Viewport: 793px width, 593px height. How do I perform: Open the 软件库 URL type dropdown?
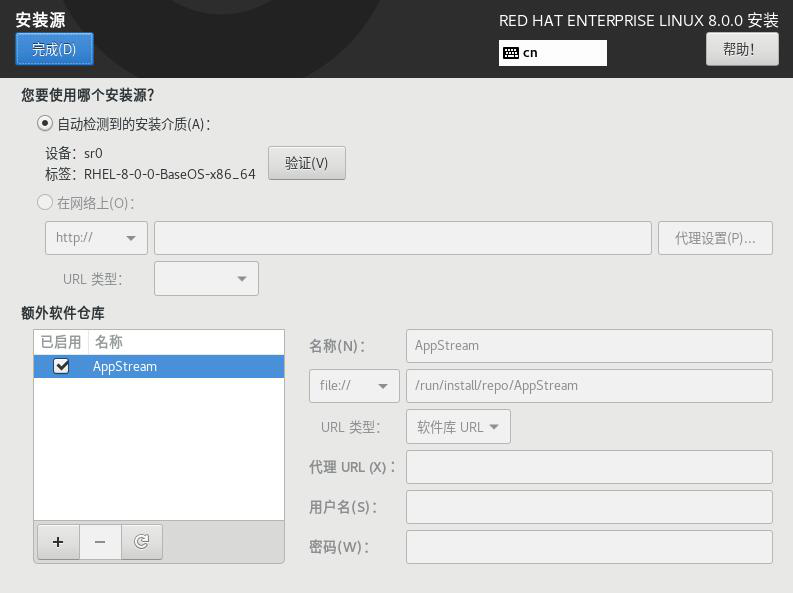coord(458,427)
